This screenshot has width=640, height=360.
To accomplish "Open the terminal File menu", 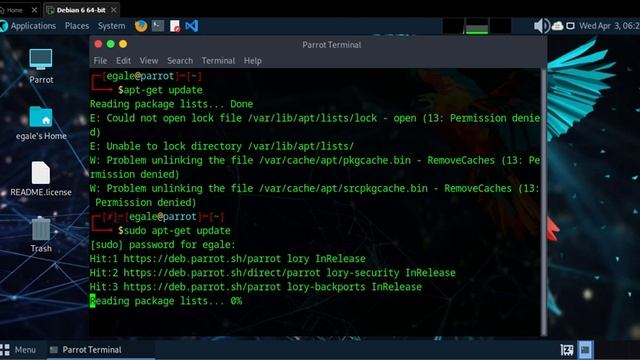I will click(x=100, y=61).
